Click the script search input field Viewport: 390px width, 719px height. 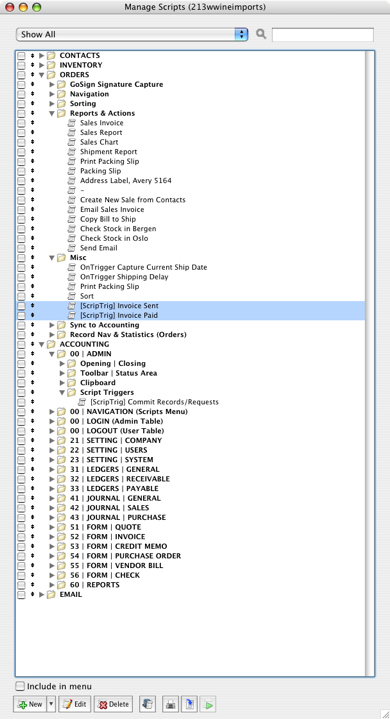323,35
